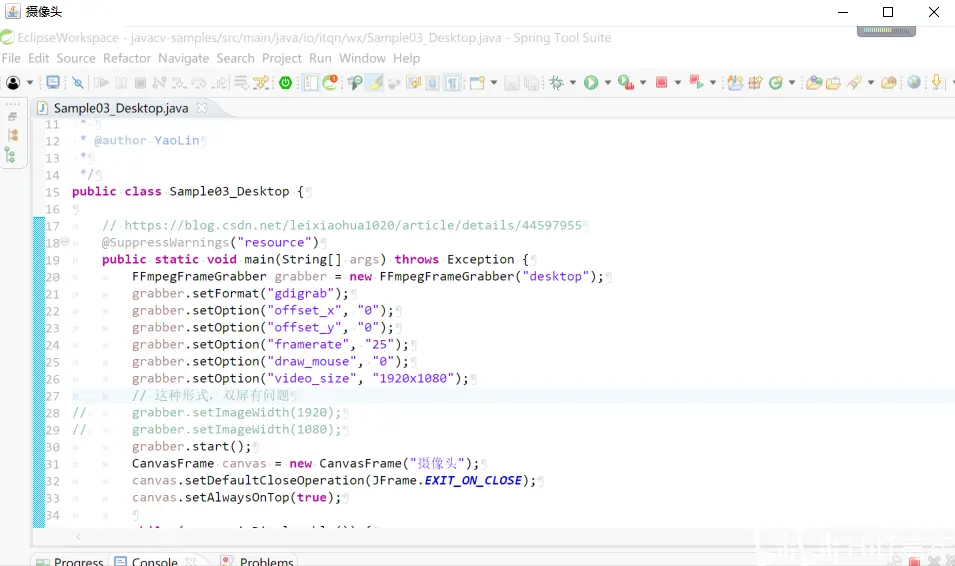Click the user account avatar icon

tap(13, 82)
